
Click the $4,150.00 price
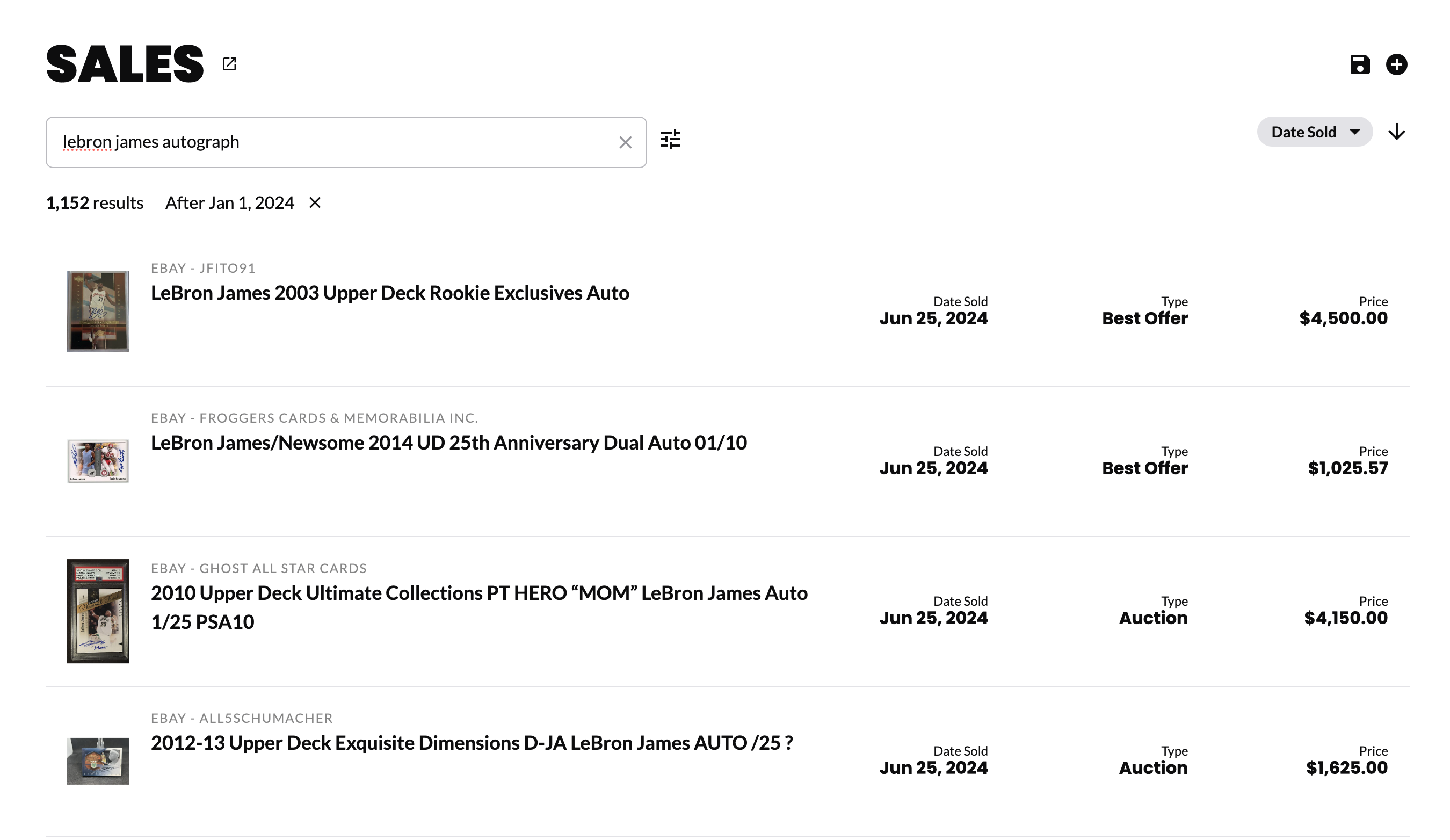coord(1345,618)
